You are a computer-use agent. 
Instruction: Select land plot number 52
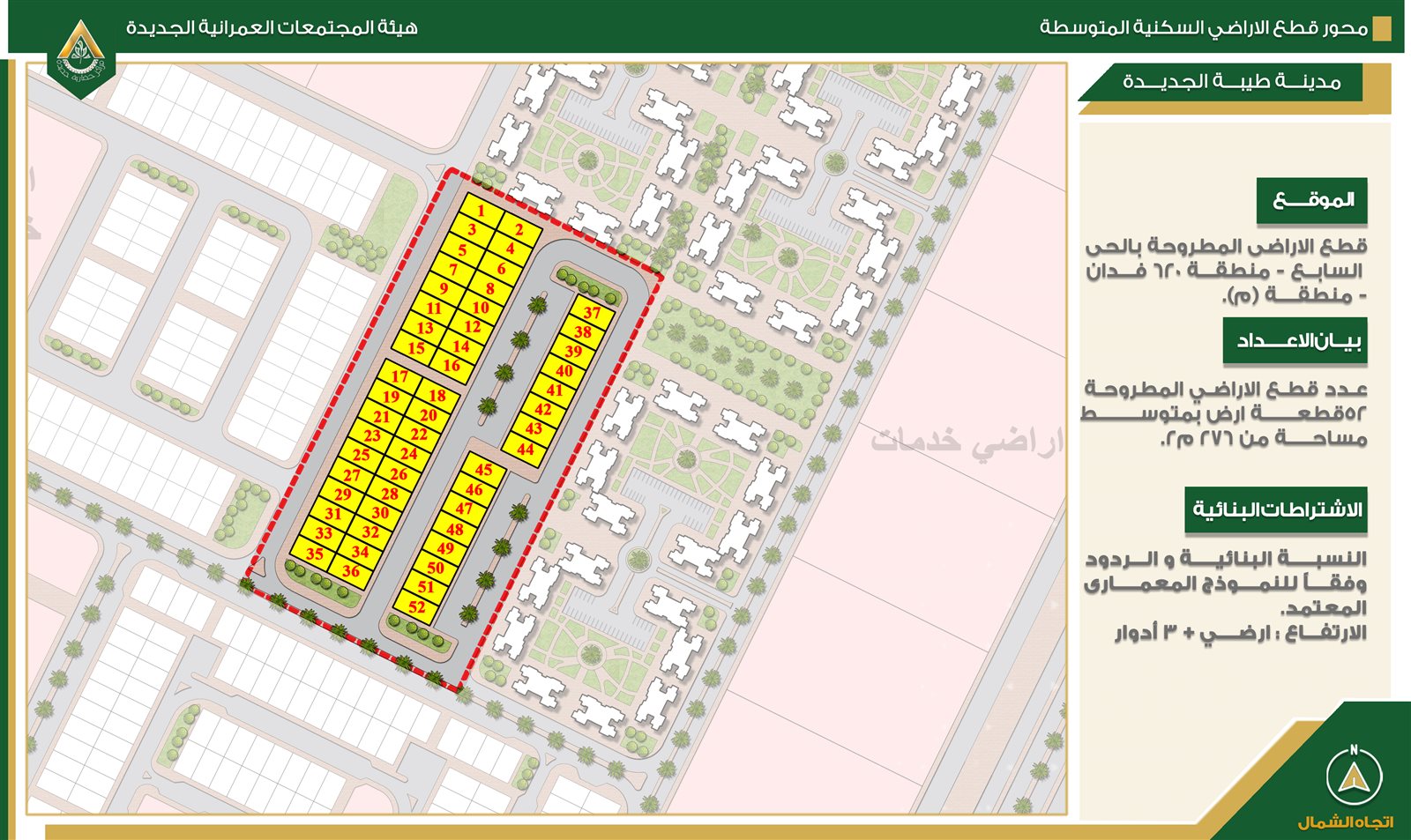(x=417, y=606)
